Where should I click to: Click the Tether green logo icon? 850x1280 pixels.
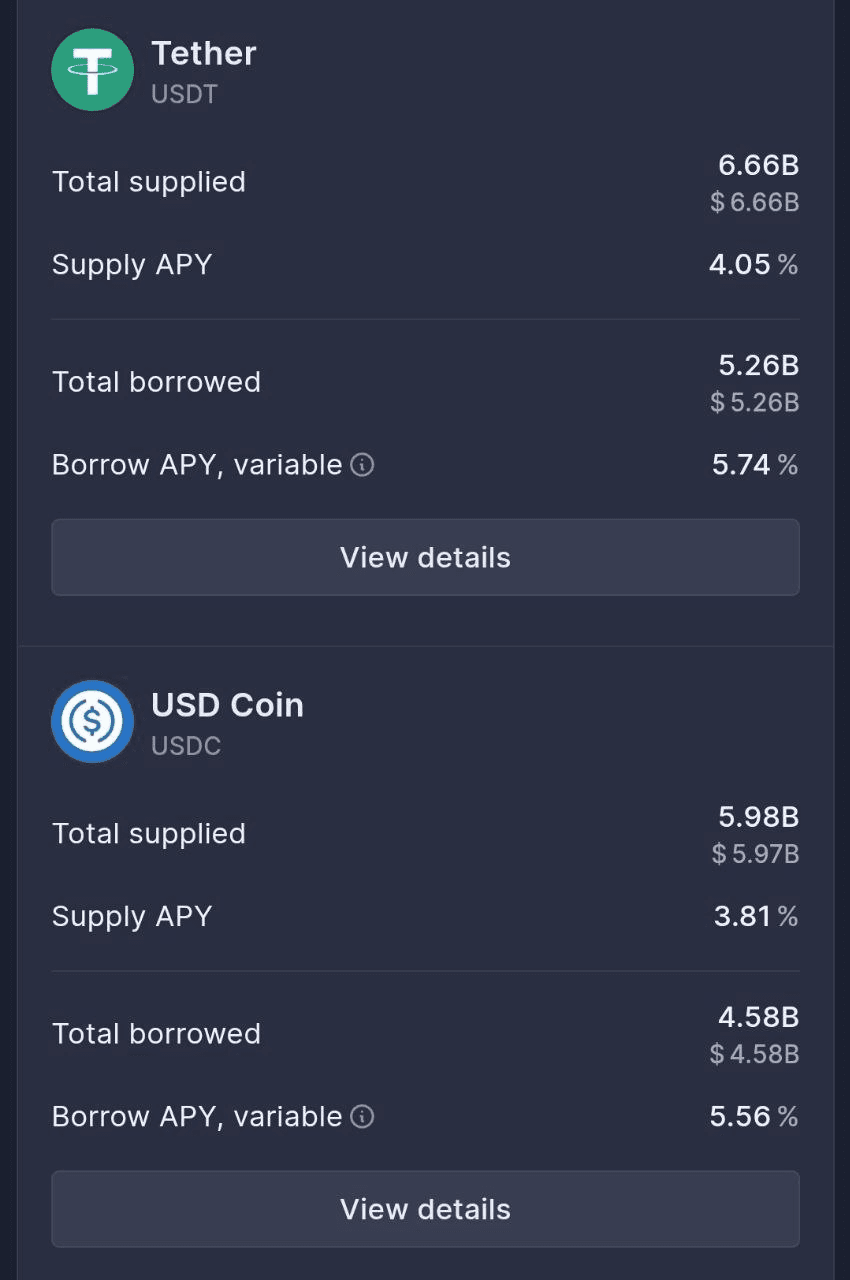92,70
